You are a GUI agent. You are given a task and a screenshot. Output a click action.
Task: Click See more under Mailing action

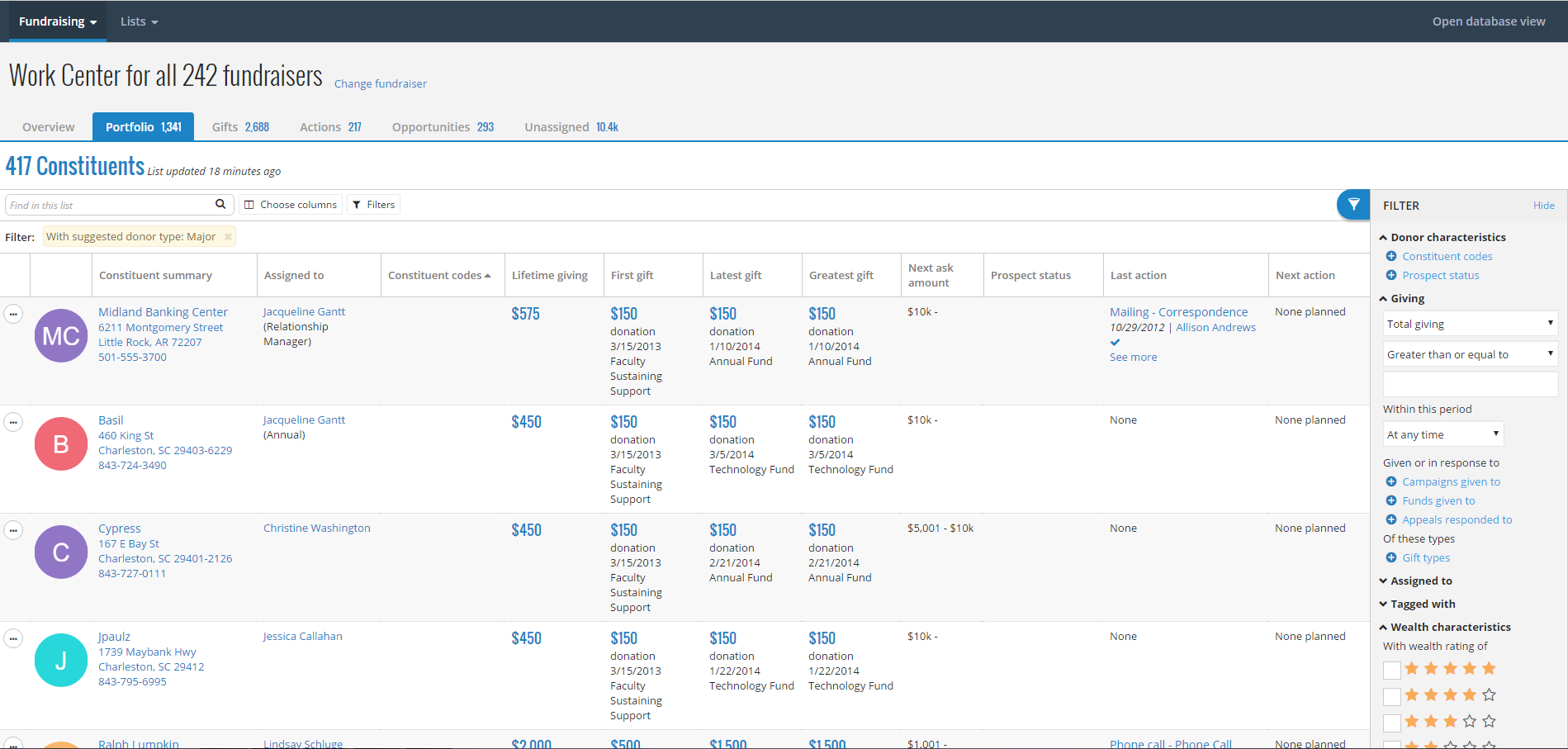(x=1133, y=357)
